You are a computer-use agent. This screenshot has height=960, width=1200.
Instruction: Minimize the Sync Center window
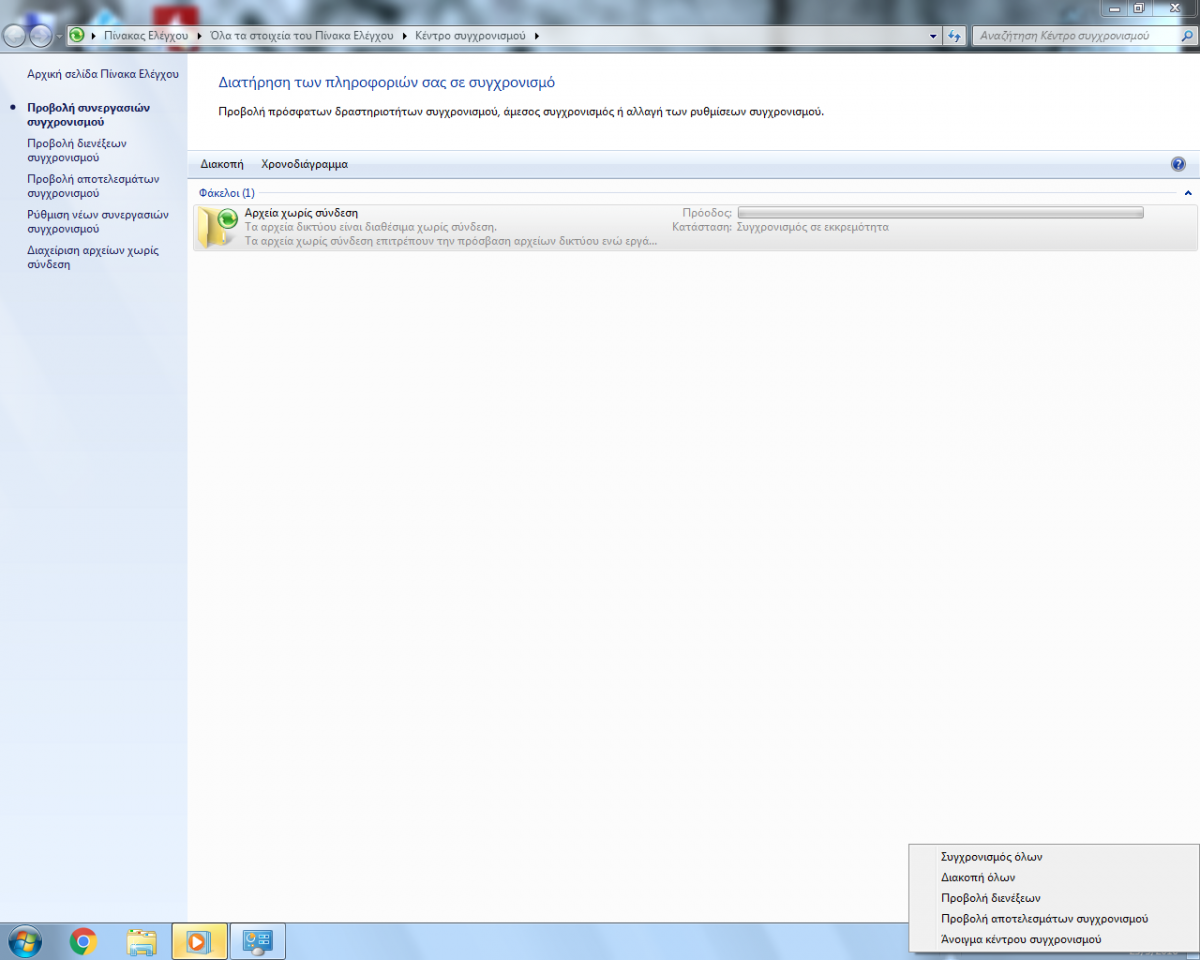pos(1114,7)
